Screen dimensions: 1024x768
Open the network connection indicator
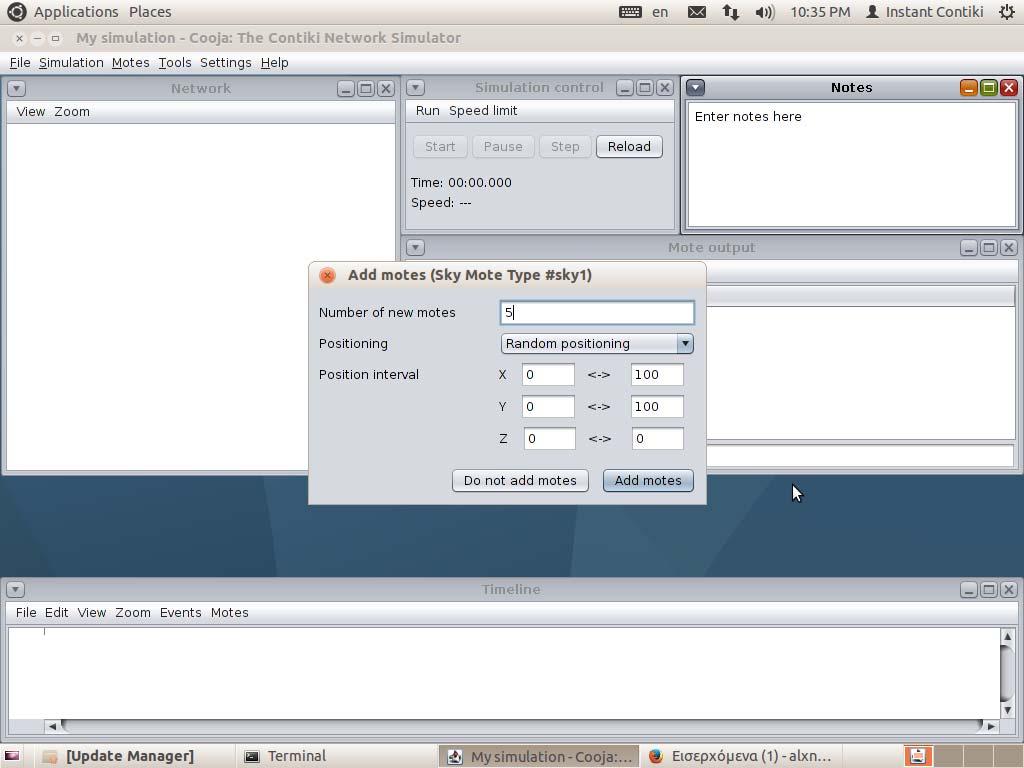[x=730, y=12]
